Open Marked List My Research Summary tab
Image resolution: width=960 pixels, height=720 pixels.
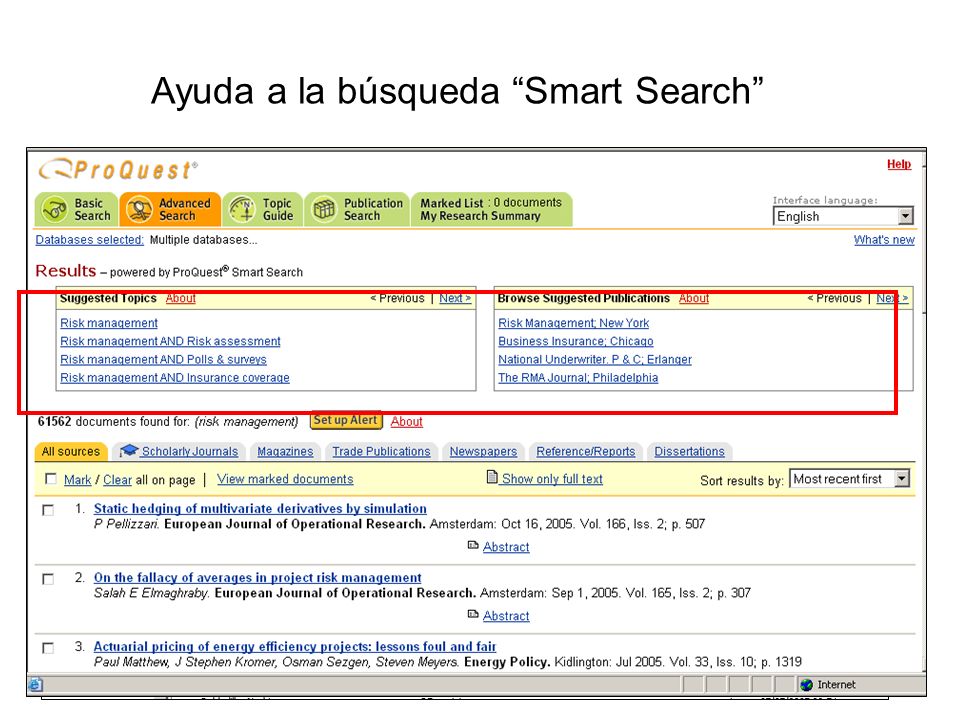[492, 209]
